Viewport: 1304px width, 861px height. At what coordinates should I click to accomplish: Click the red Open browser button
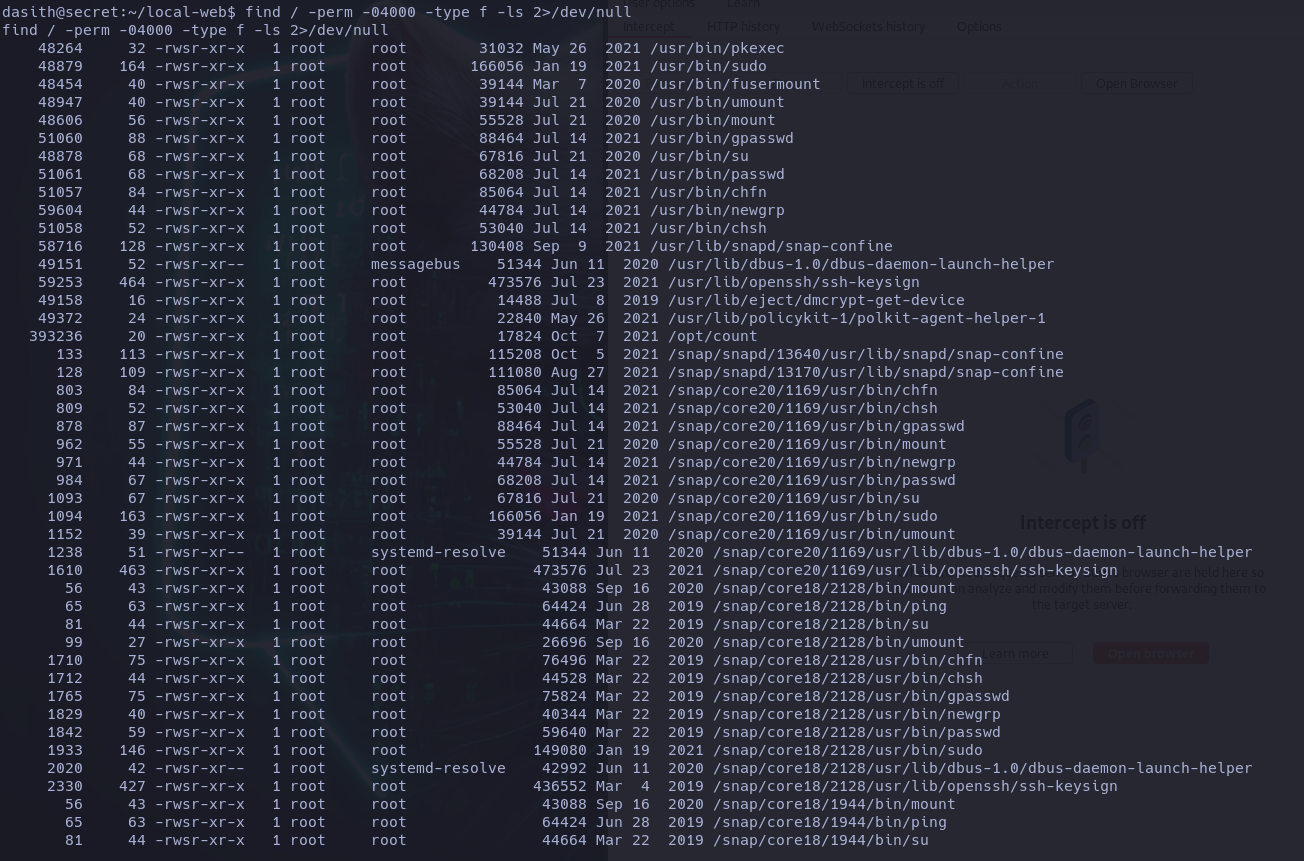[x=1150, y=654]
